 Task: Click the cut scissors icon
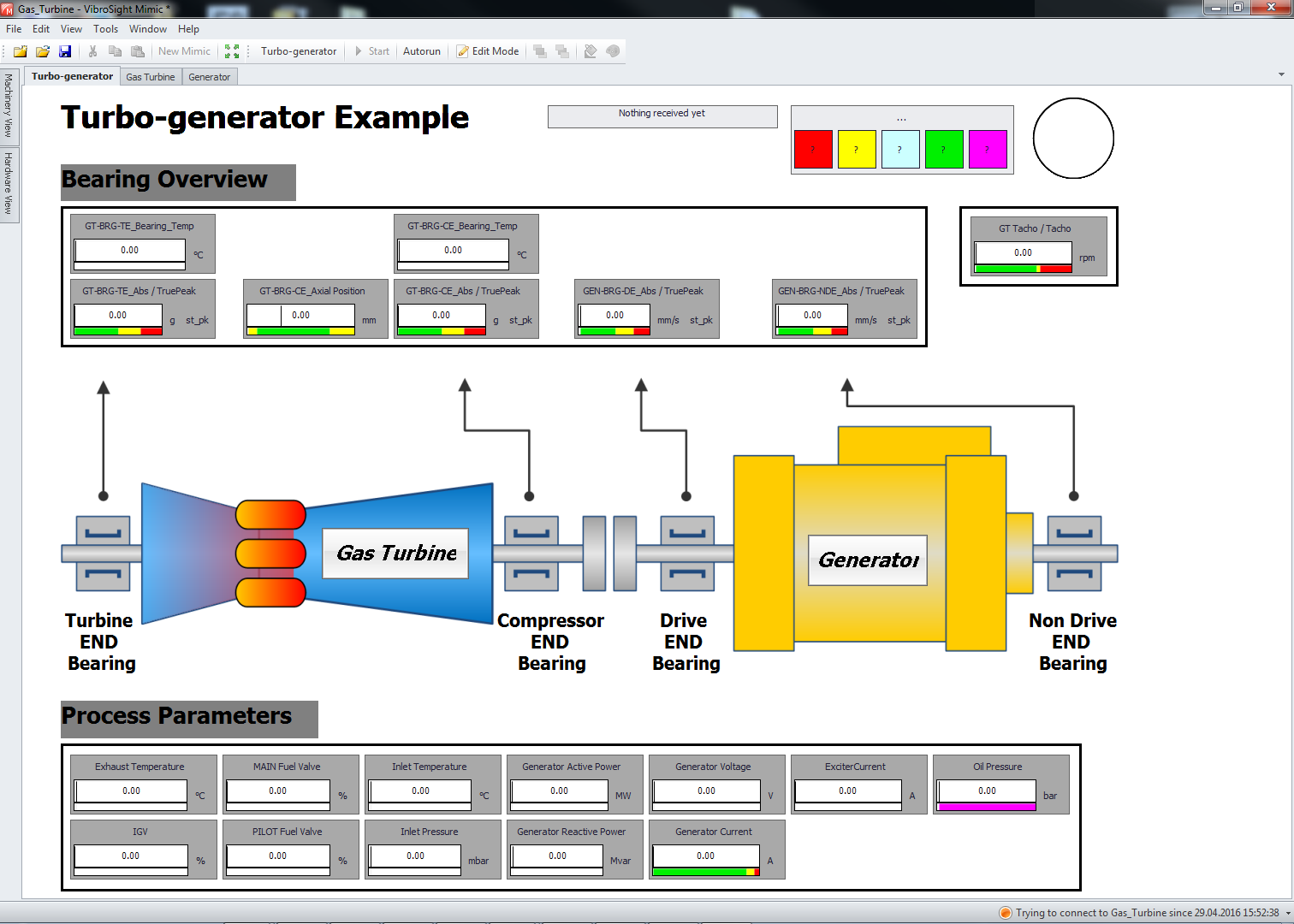click(x=92, y=51)
